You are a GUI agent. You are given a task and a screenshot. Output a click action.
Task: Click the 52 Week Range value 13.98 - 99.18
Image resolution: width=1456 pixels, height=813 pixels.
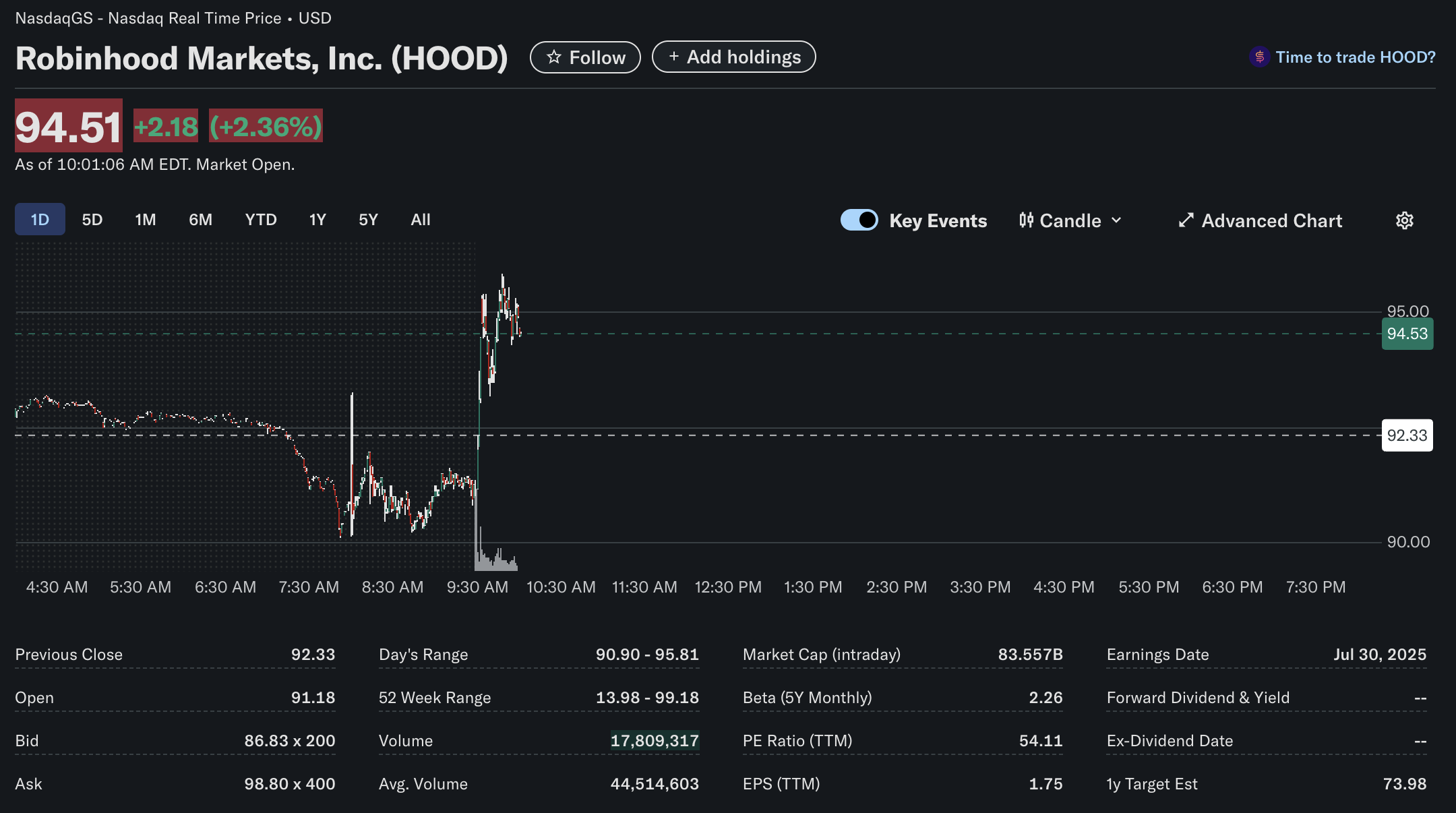(x=647, y=698)
